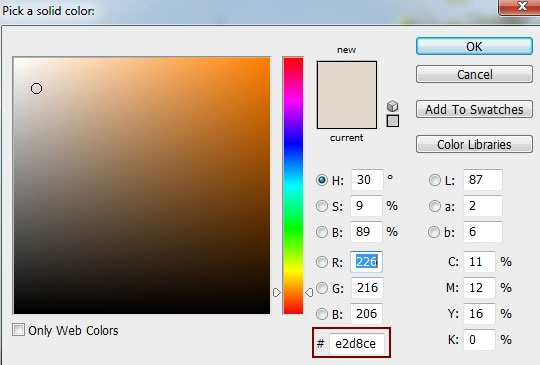Screen dimensions: 540x365
Task: Click the 'current' label below the swatch
Action: tap(346, 138)
